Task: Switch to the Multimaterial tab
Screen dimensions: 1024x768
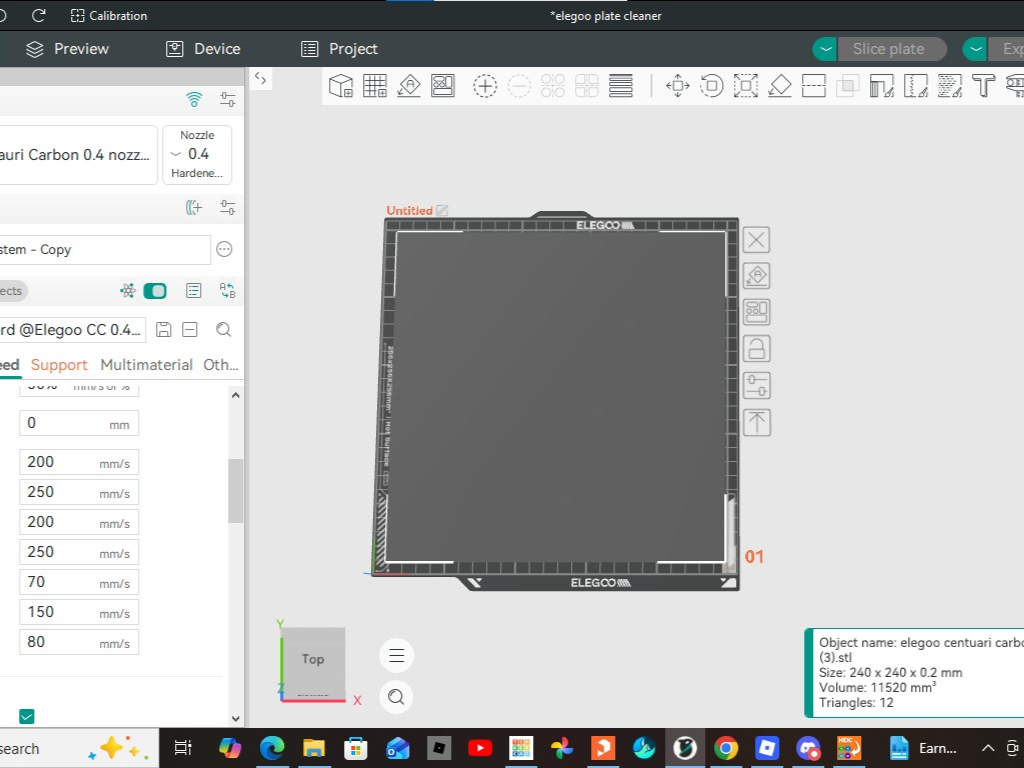Action: click(x=146, y=365)
